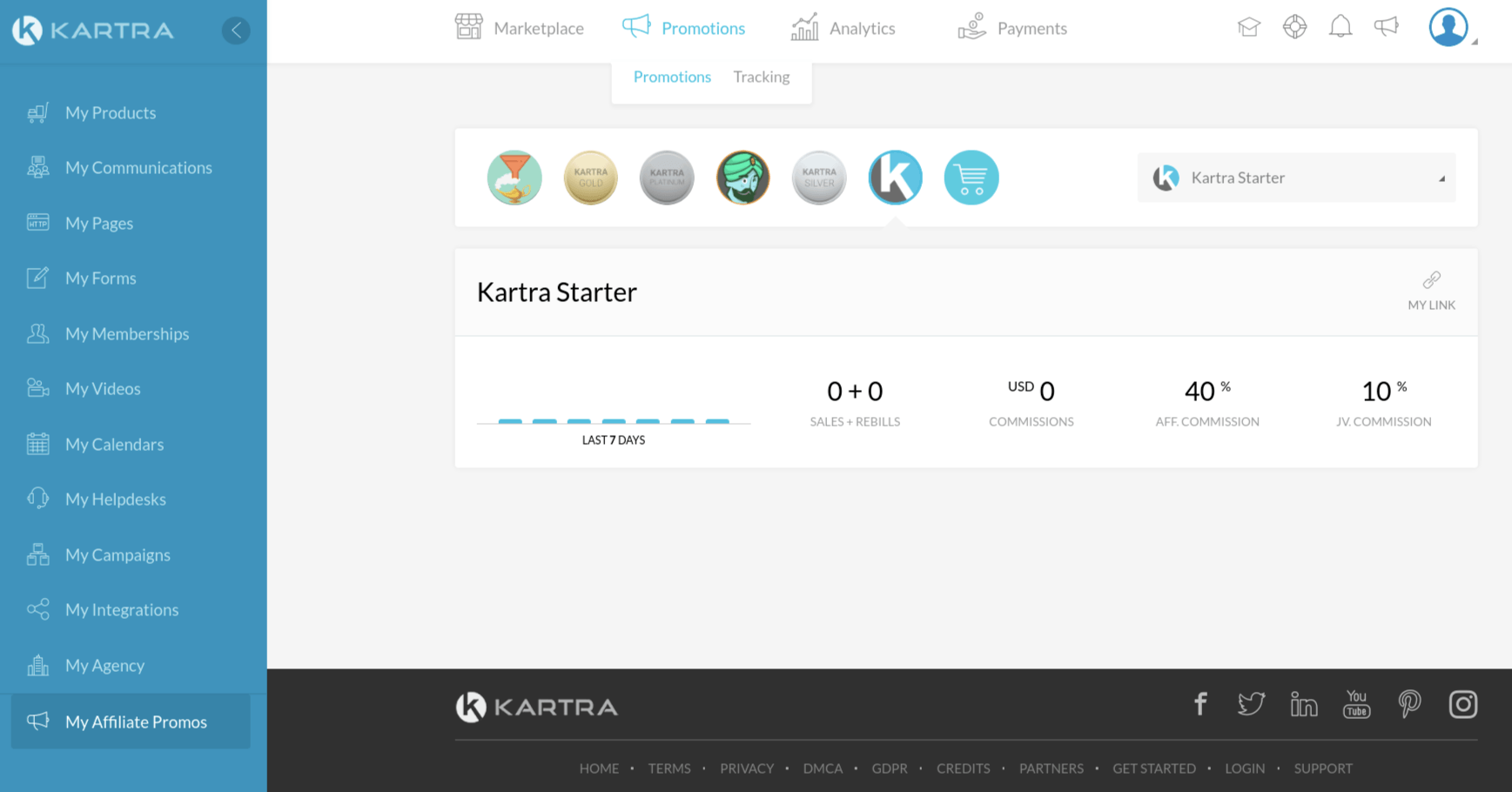Open the YouTube footer link
Image resolution: width=1512 pixels, height=792 pixels.
point(1356,703)
